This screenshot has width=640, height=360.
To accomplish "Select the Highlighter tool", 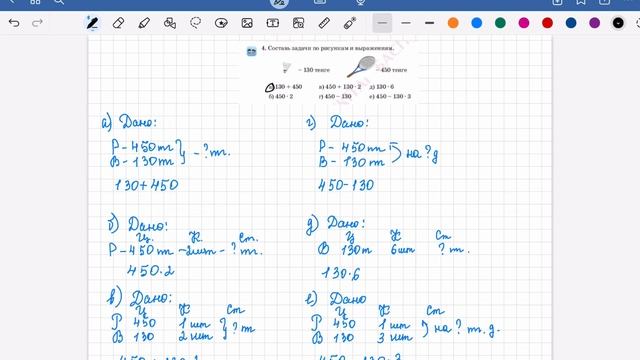I will [144, 23].
